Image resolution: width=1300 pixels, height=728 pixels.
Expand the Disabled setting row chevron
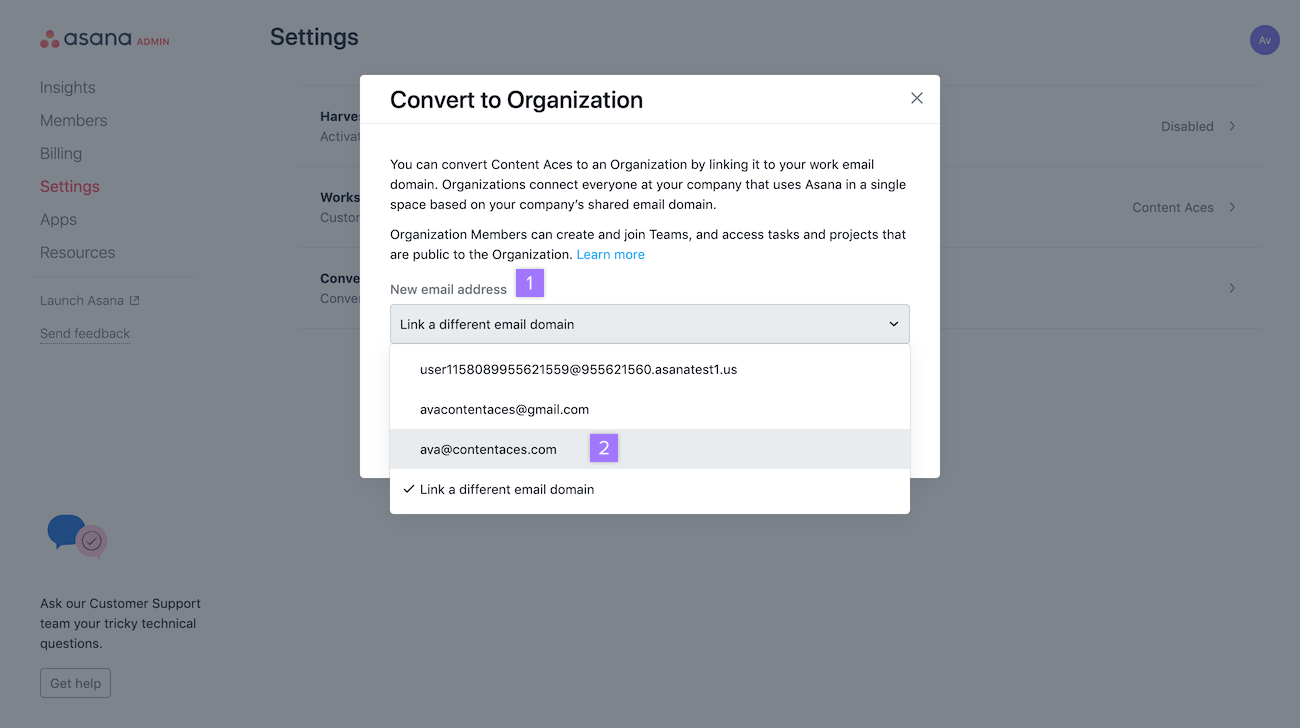click(x=1232, y=126)
